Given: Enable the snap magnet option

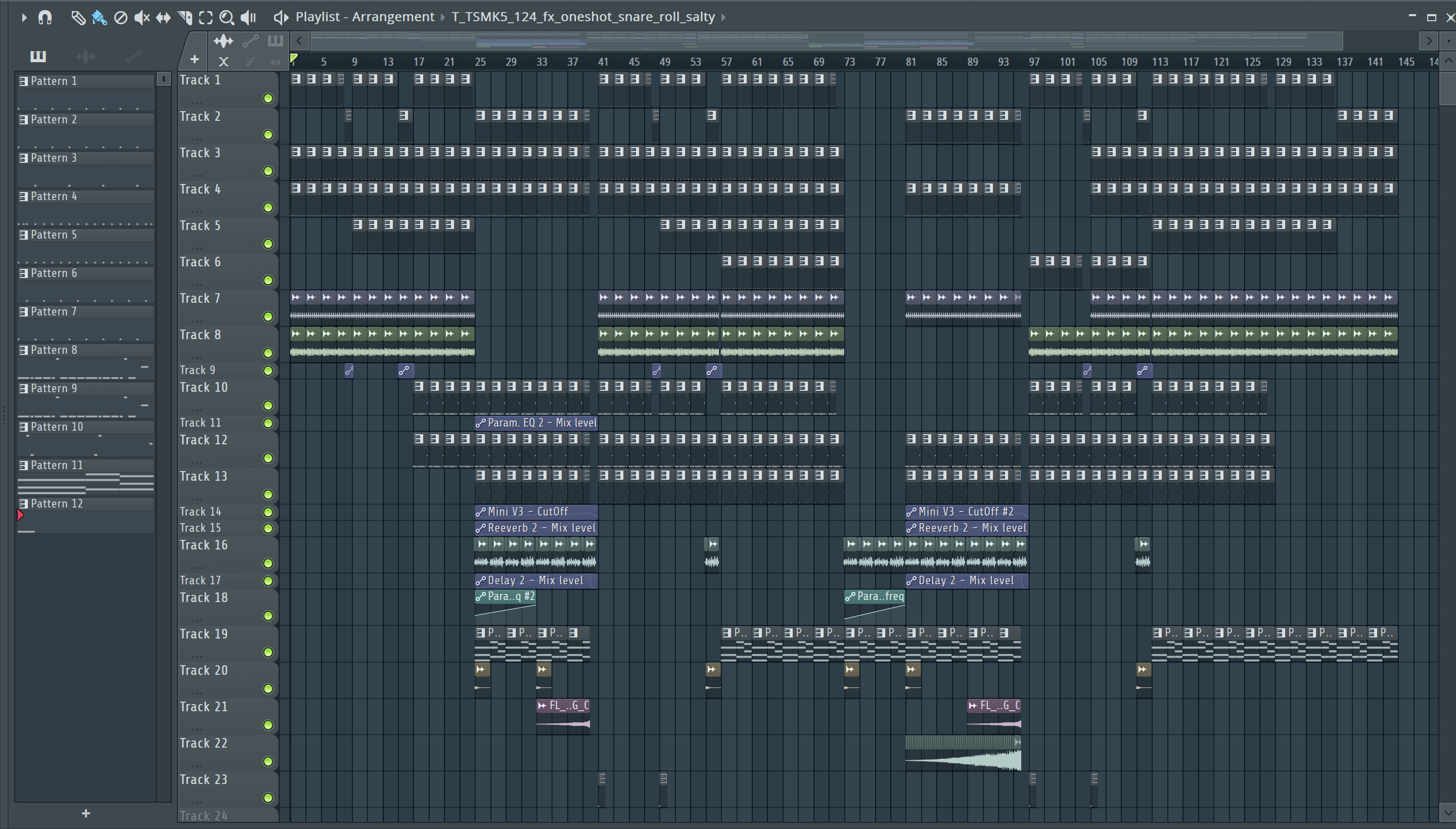Looking at the screenshot, I should [45, 18].
